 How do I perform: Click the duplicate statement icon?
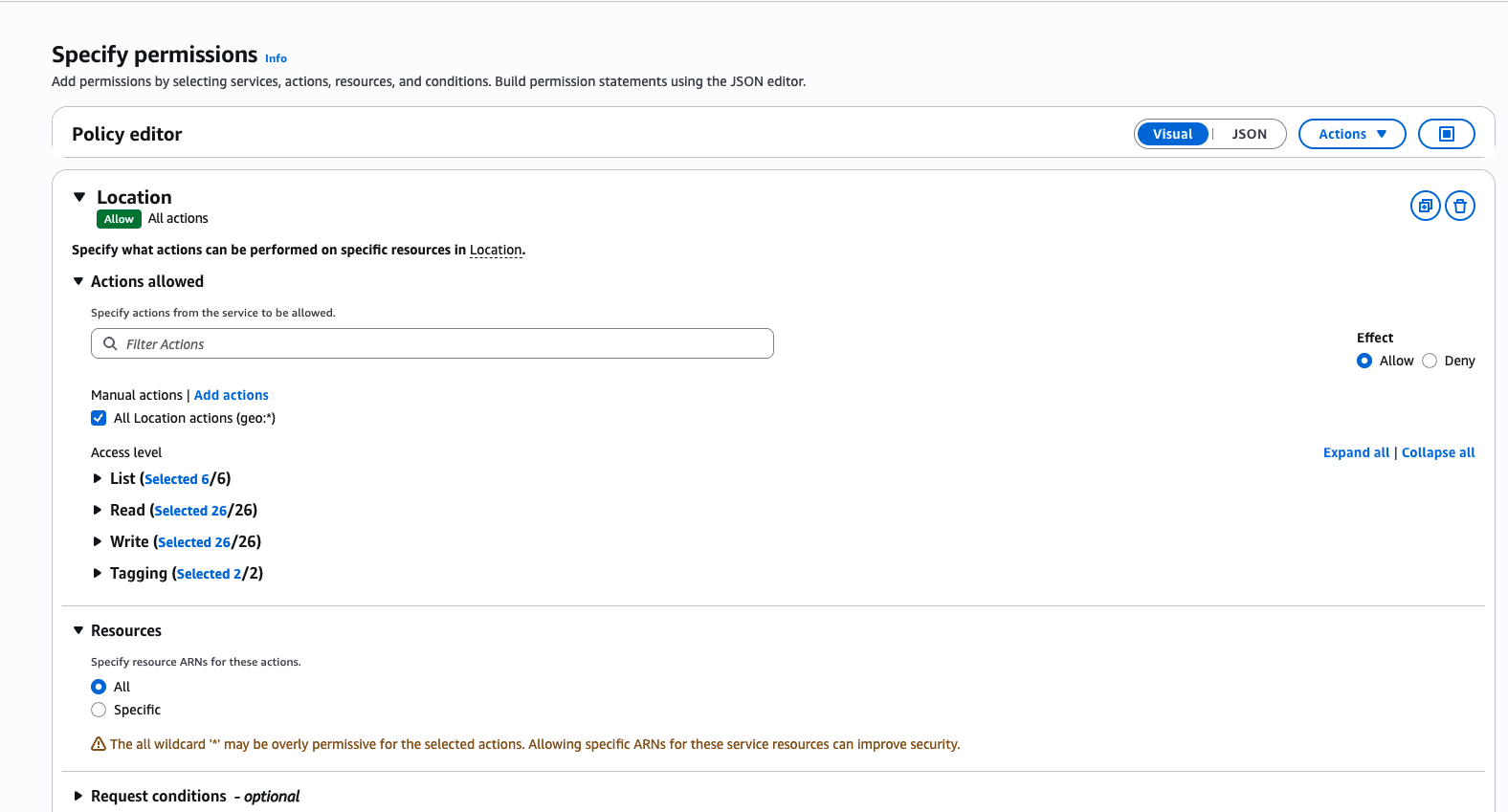tap(1425, 206)
